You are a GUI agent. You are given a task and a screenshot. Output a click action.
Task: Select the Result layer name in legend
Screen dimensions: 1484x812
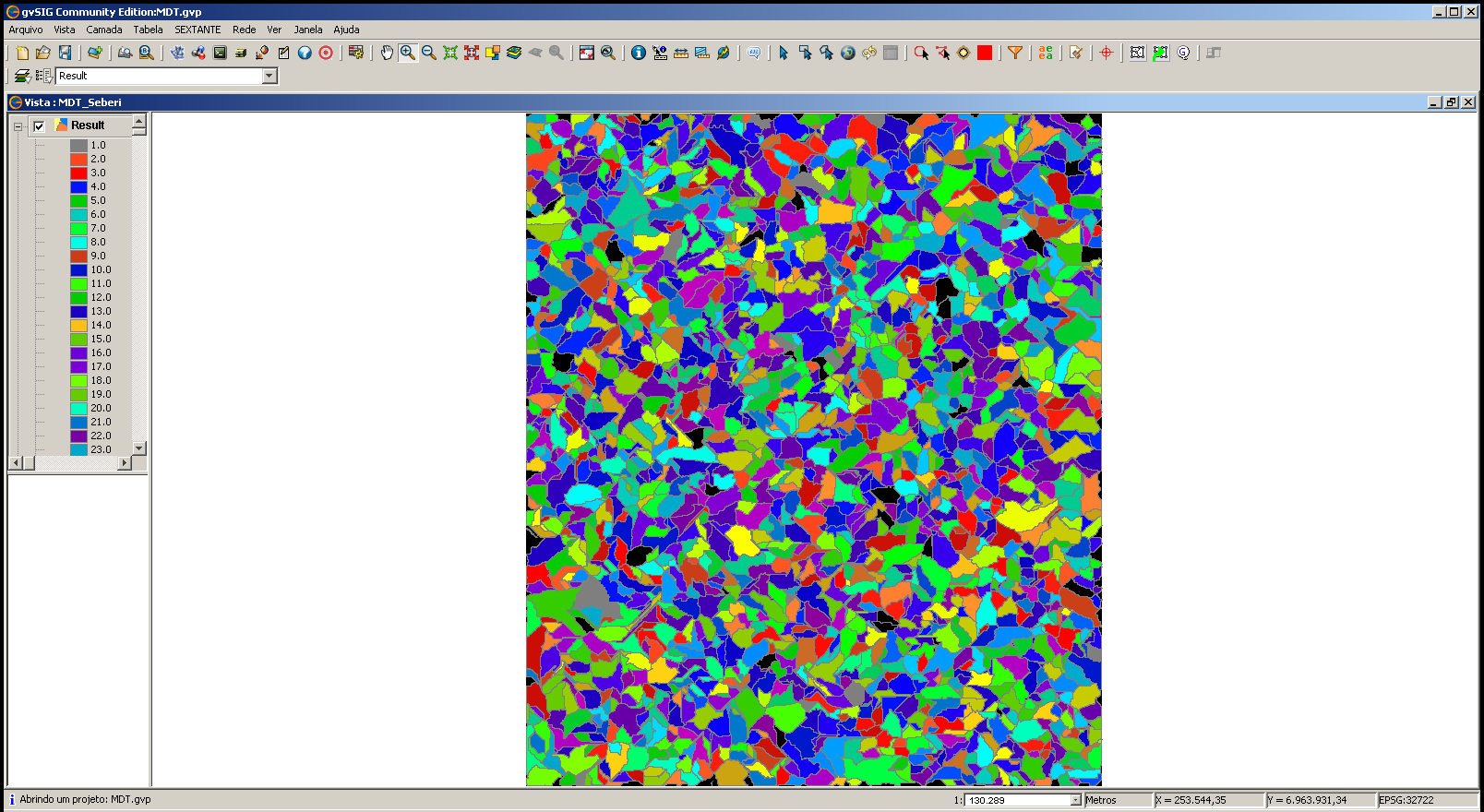(x=88, y=125)
